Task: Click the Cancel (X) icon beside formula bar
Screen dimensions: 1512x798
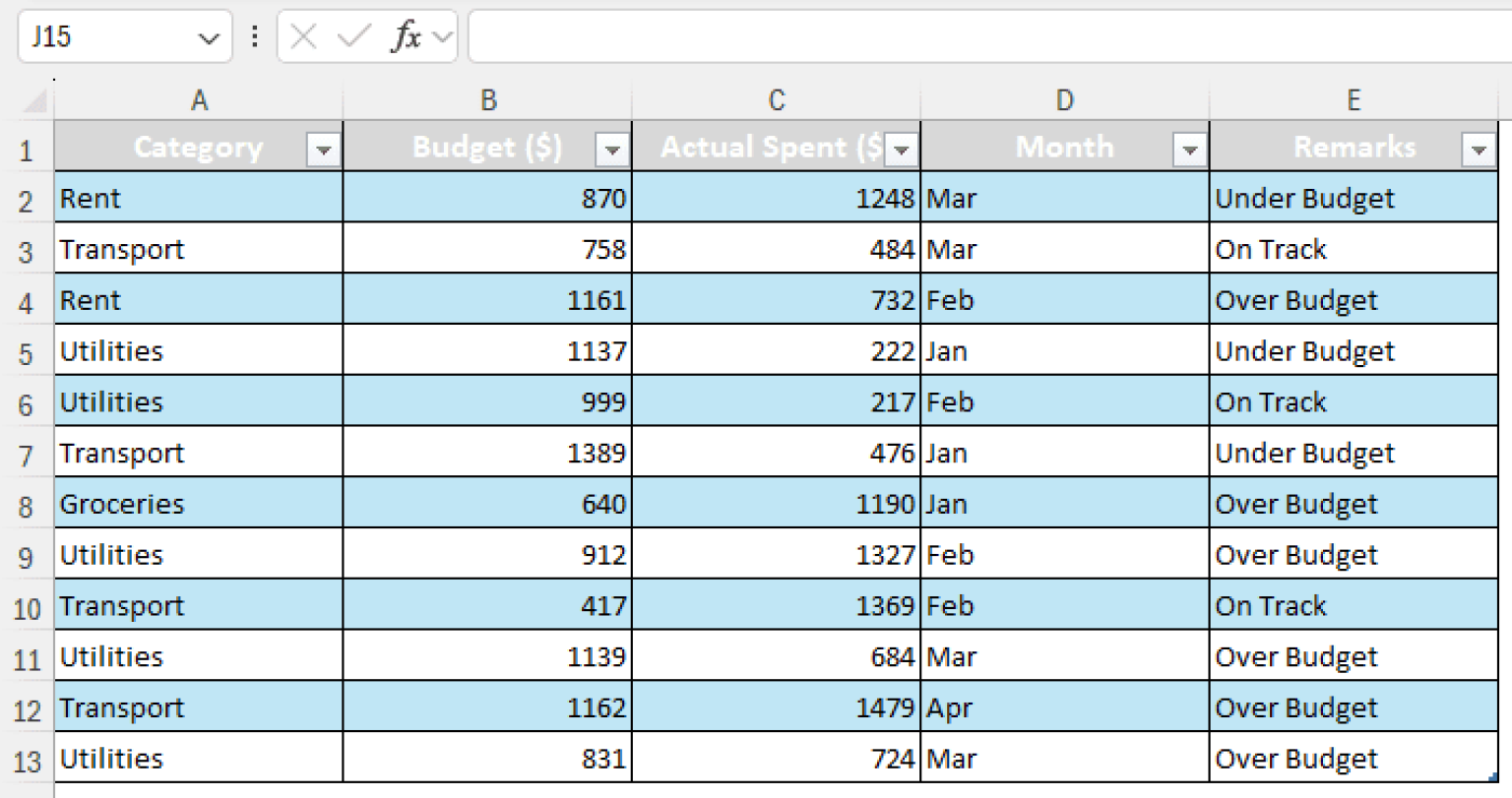Action: point(301,36)
